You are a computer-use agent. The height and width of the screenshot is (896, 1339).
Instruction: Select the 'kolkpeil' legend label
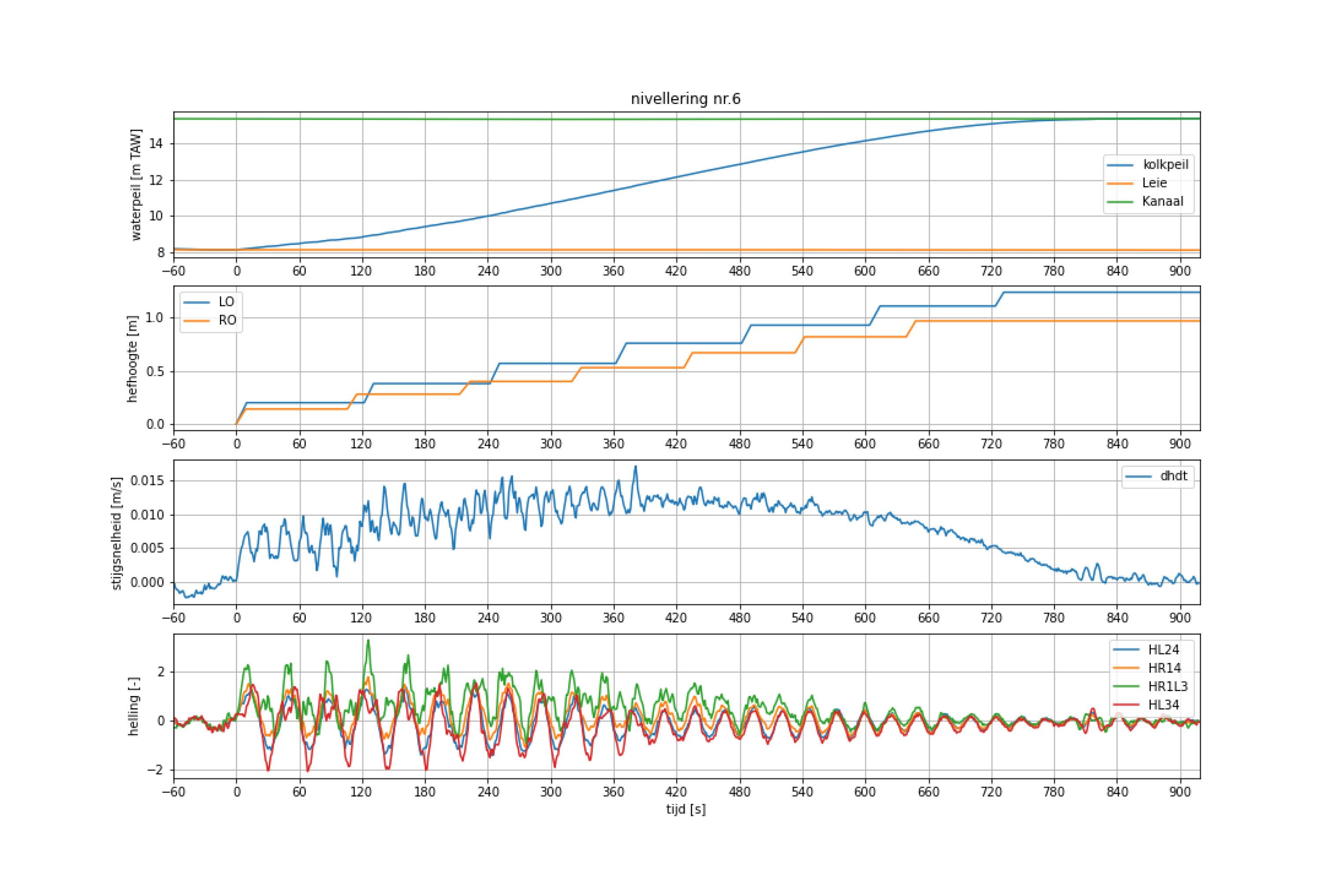click(1166, 165)
